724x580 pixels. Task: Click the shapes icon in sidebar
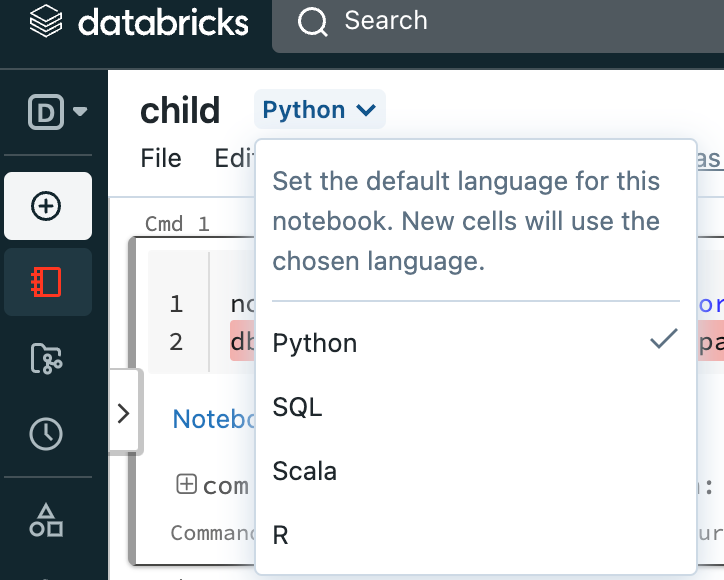[x=47, y=519]
